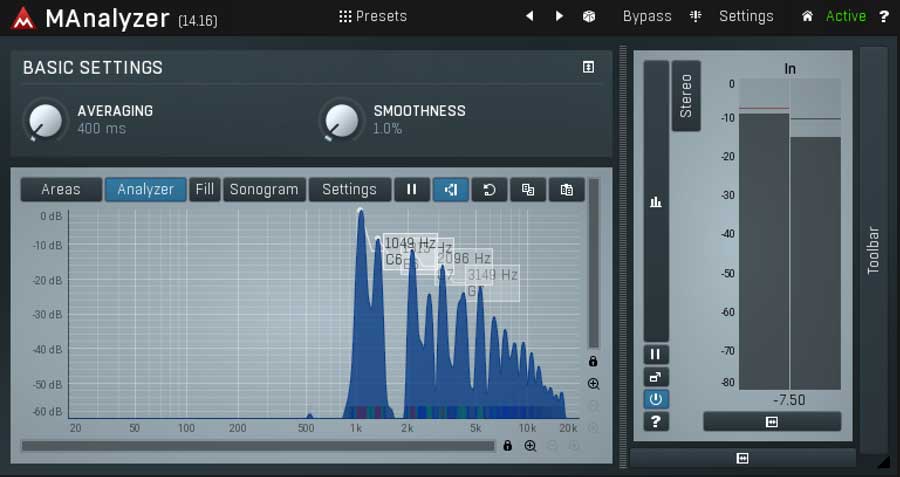Pause the input level meters
This screenshot has width=900, height=477.
(x=655, y=355)
